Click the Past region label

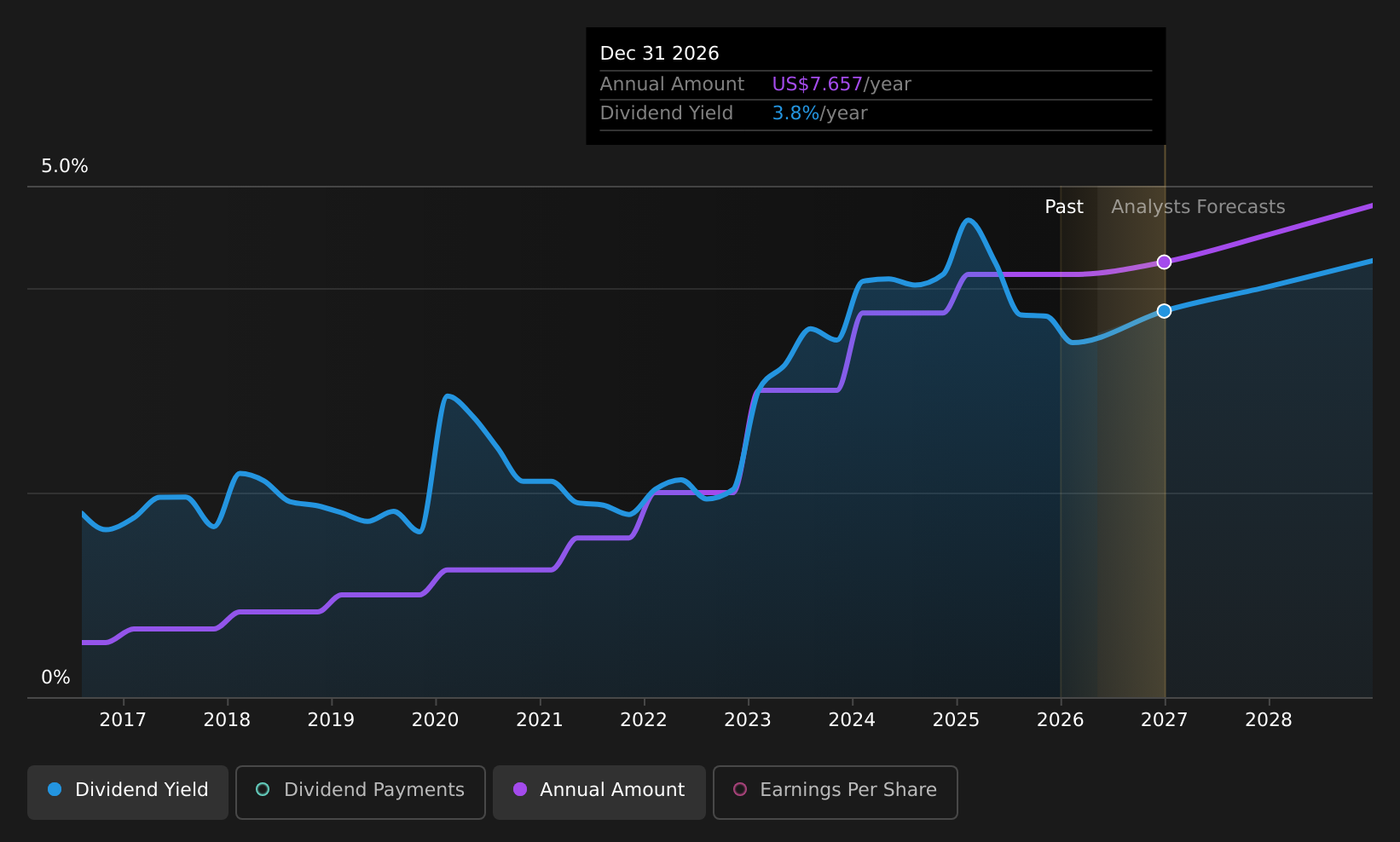1064,207
